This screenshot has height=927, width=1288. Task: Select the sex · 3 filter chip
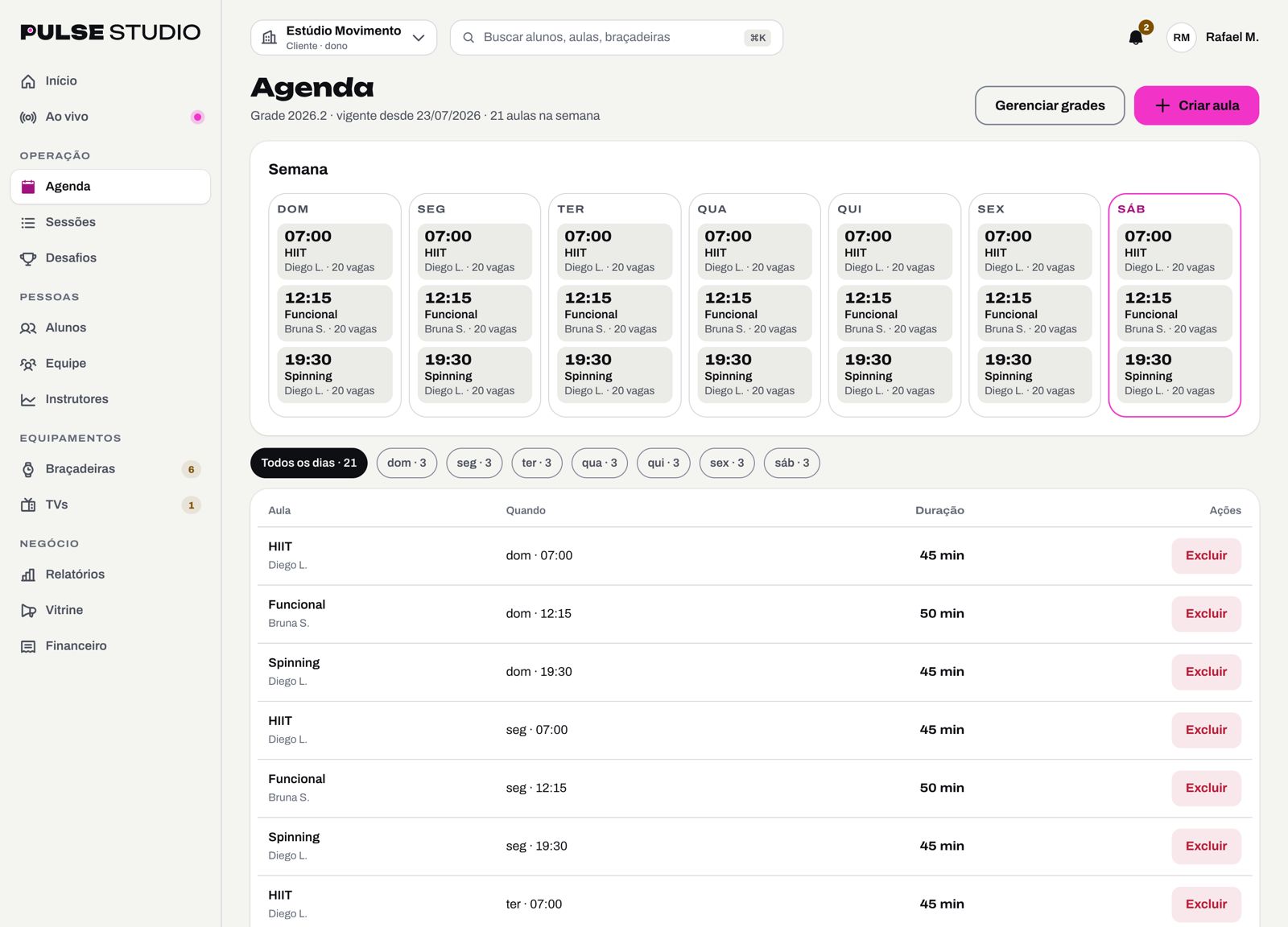click(727, 463)
